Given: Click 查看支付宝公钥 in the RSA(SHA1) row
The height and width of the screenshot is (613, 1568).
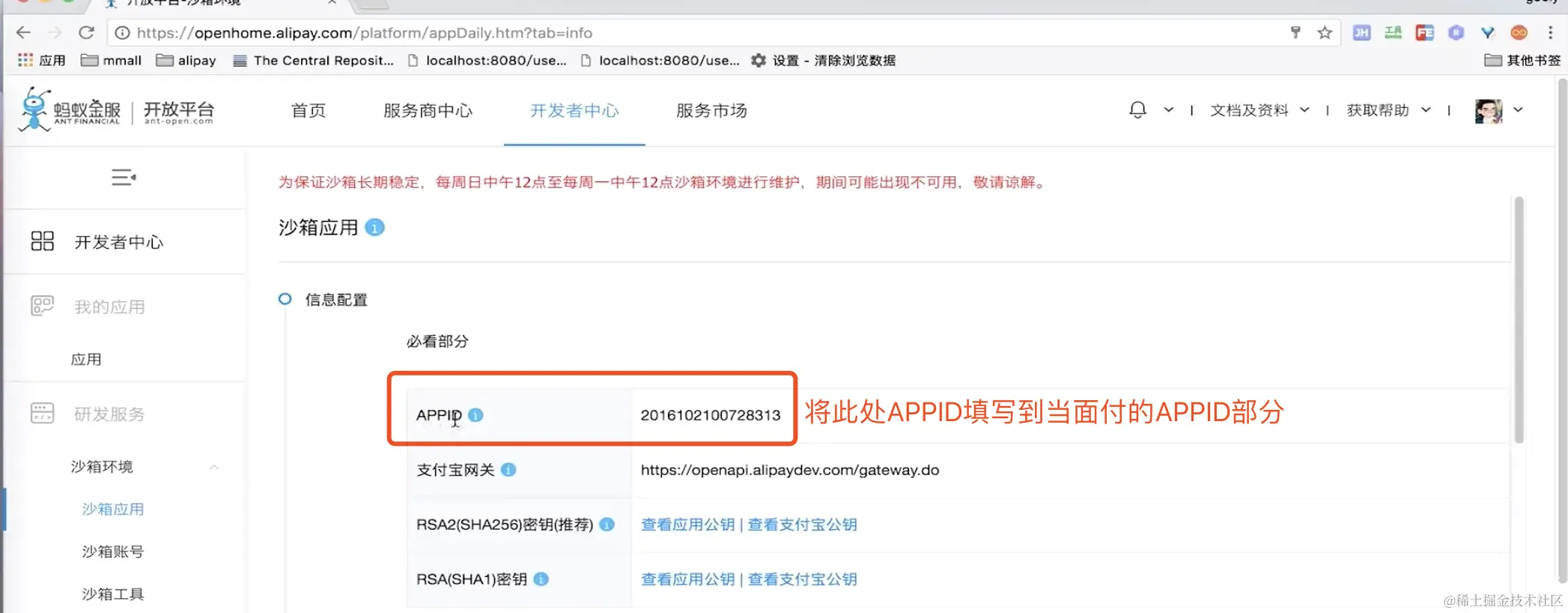Looking at the screenshot, I should pos(802,579).
